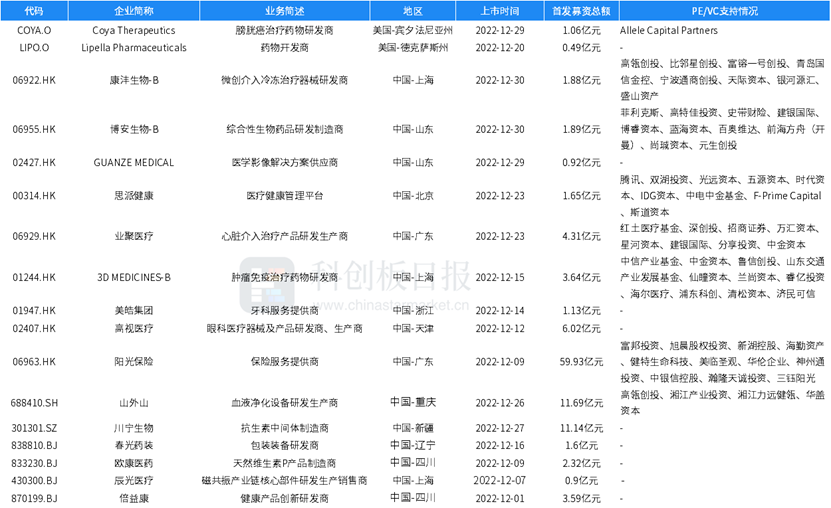Select stock code 06963.HK
This screenshot has height=508, width=831.
pyautogui.click(x=34, y=362)
